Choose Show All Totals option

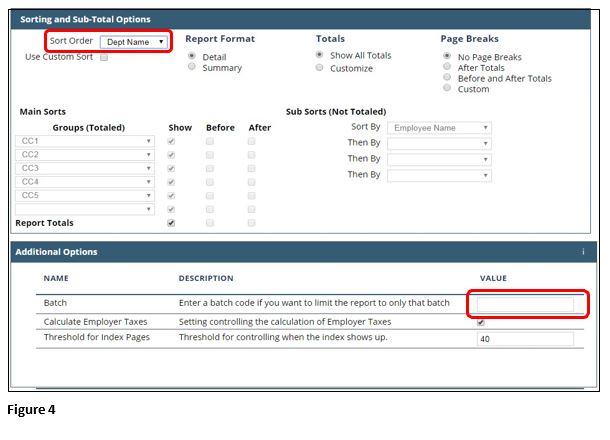[320, 55]
